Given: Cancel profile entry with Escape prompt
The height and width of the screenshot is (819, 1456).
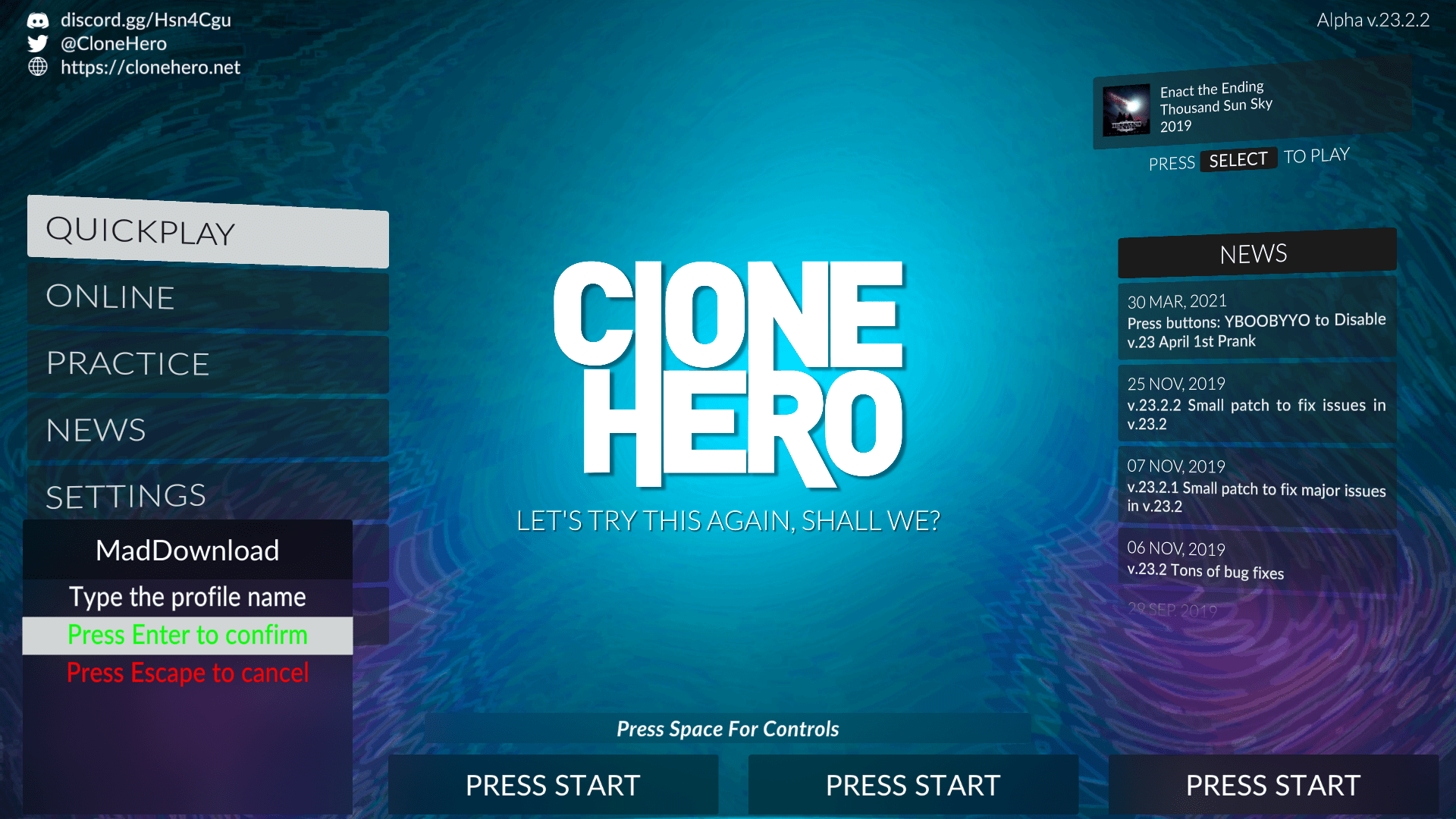Looking at the screenshot, I should point(187,672).
